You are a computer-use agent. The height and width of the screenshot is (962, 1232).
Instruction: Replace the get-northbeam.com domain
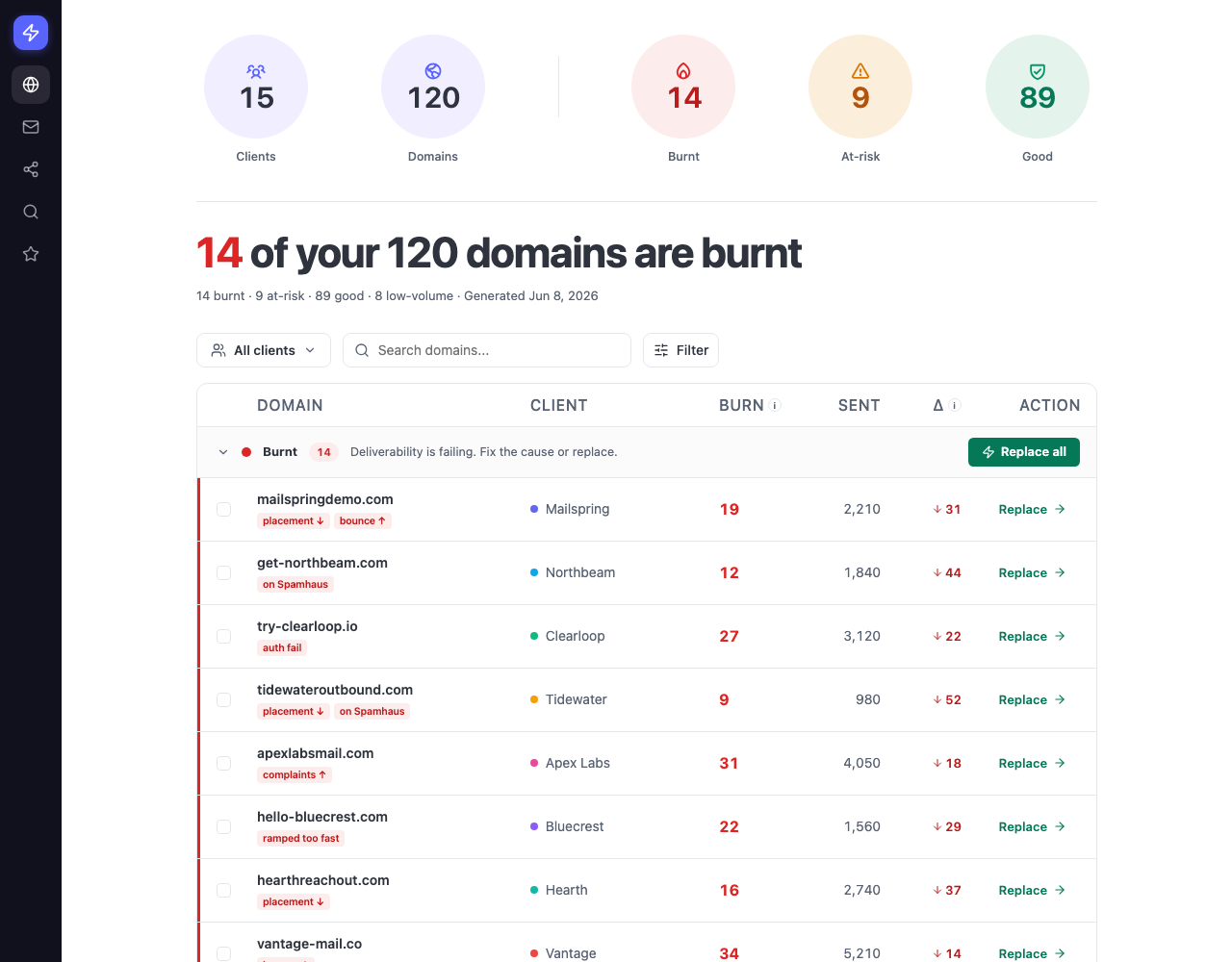[x=1032, y=572]
